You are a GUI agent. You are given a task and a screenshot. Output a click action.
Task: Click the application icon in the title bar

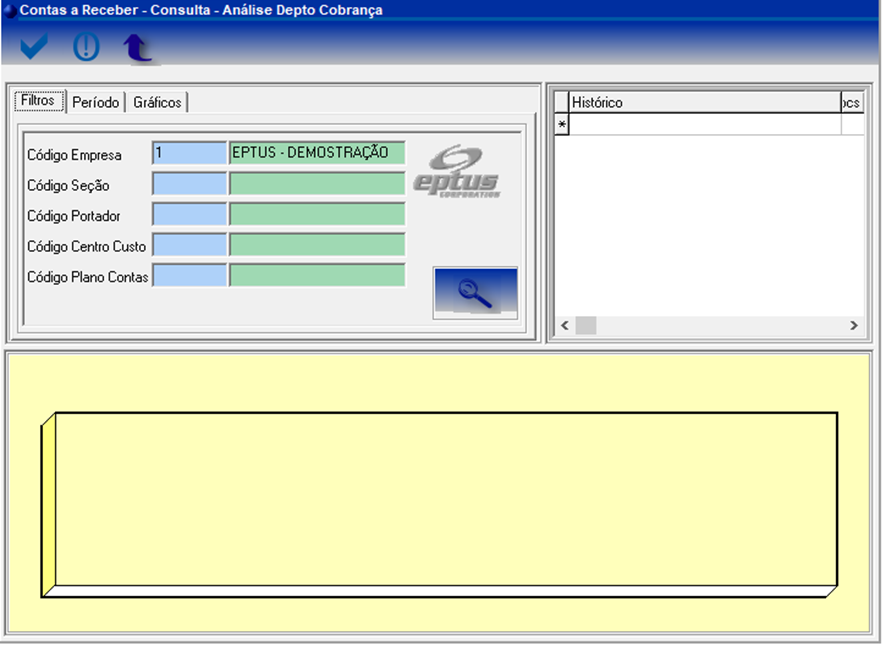coord(10,10)
